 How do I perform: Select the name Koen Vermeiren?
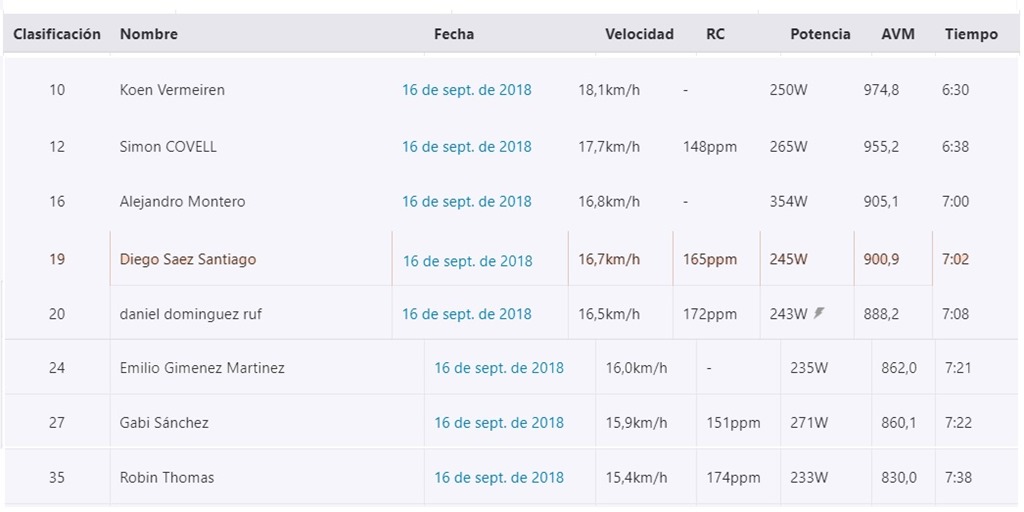point(172,90)
